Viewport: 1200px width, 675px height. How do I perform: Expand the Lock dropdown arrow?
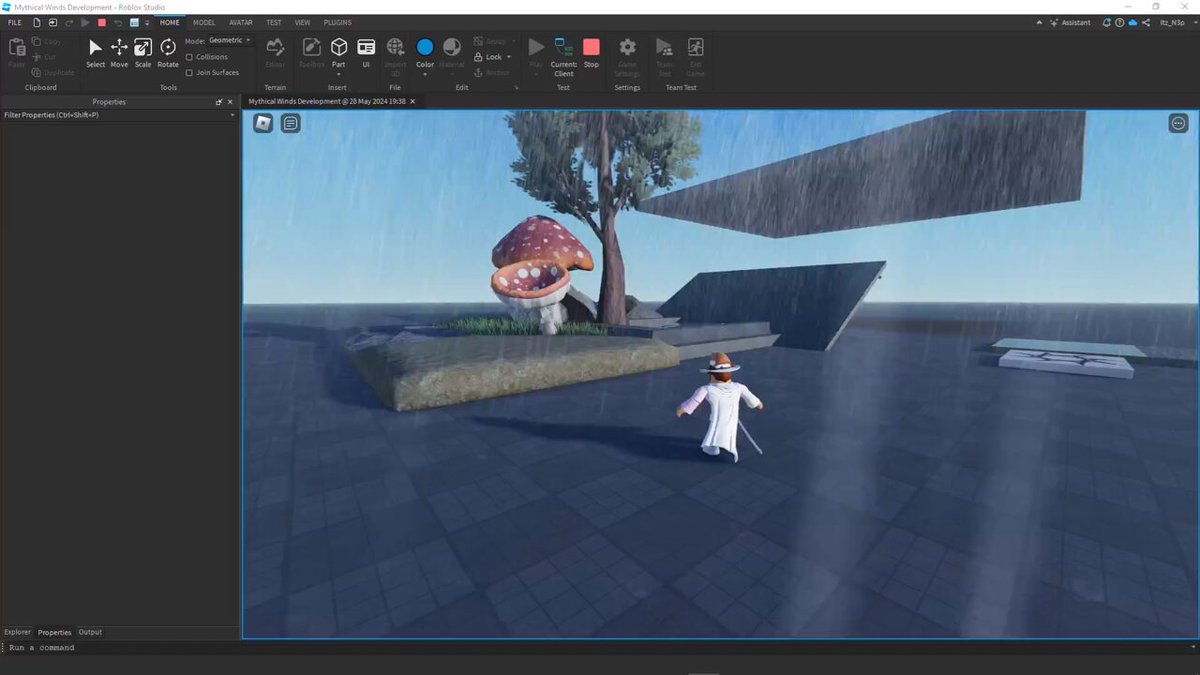click(509, 57)
